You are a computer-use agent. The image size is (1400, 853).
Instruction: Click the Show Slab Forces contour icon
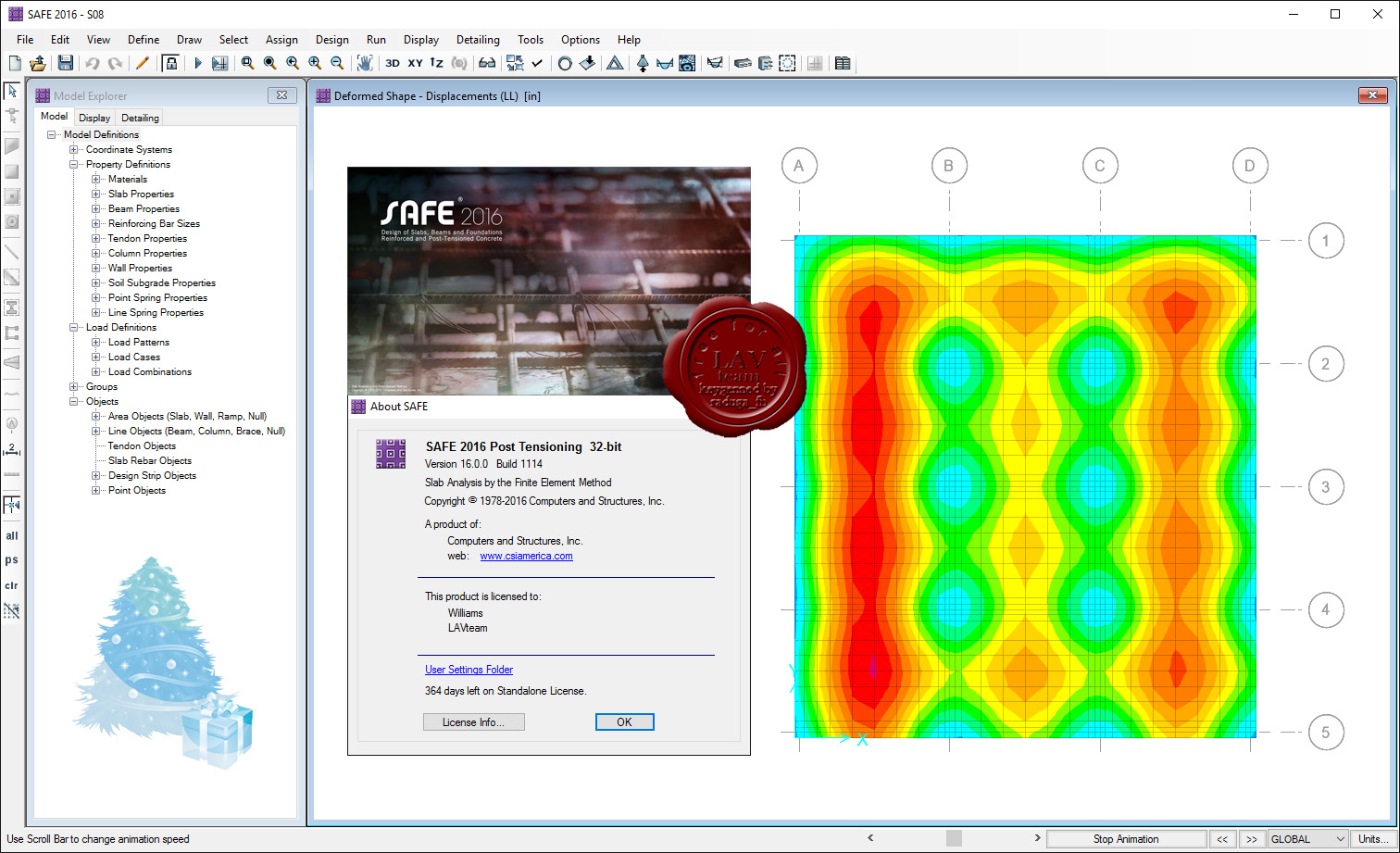point(687,63)
